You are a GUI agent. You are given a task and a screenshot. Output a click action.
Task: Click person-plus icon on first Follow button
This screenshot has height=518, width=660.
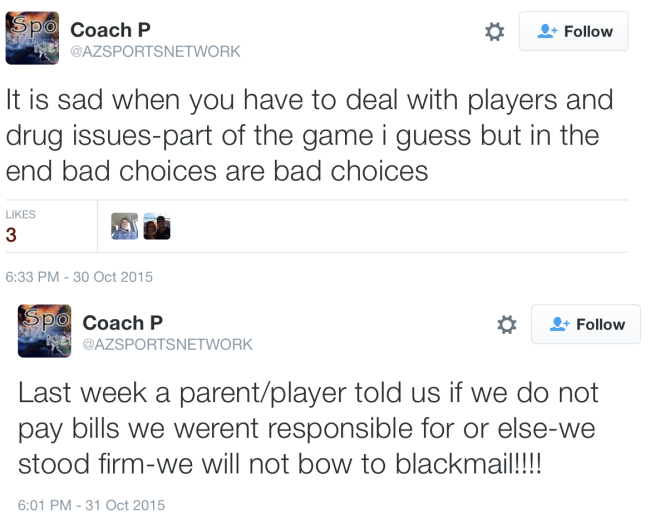pos(547,31)
